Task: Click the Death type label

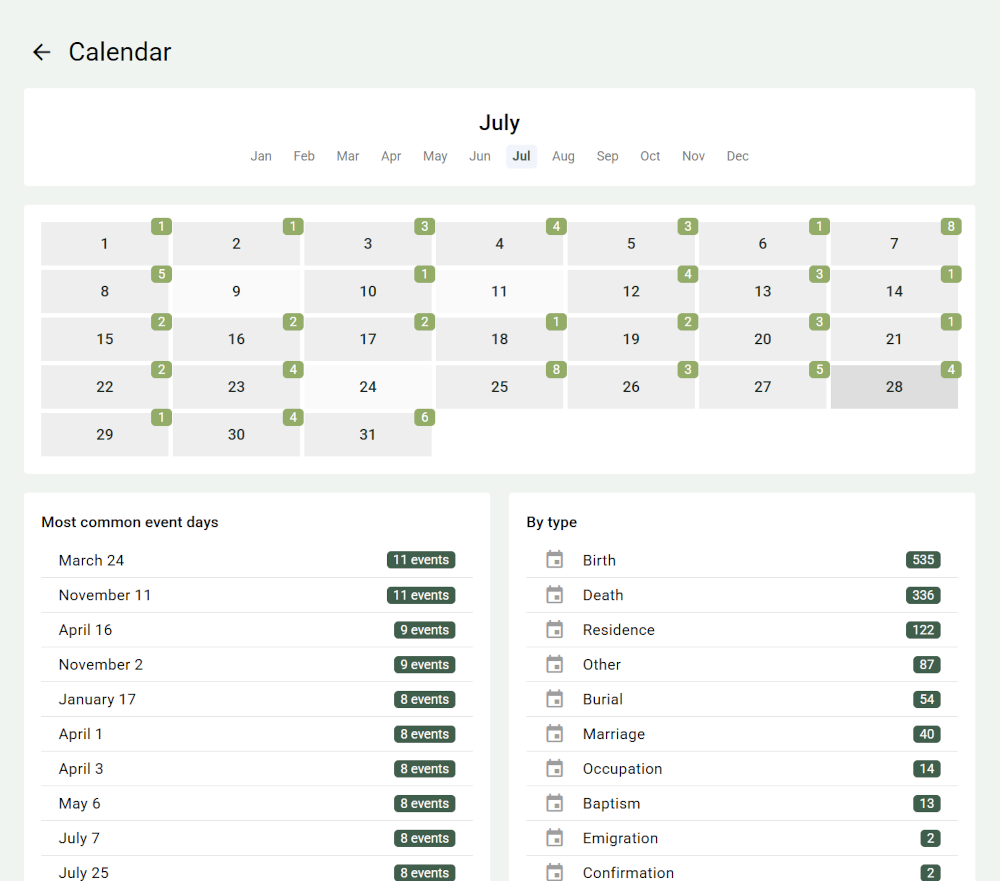Action: point(603,595)
